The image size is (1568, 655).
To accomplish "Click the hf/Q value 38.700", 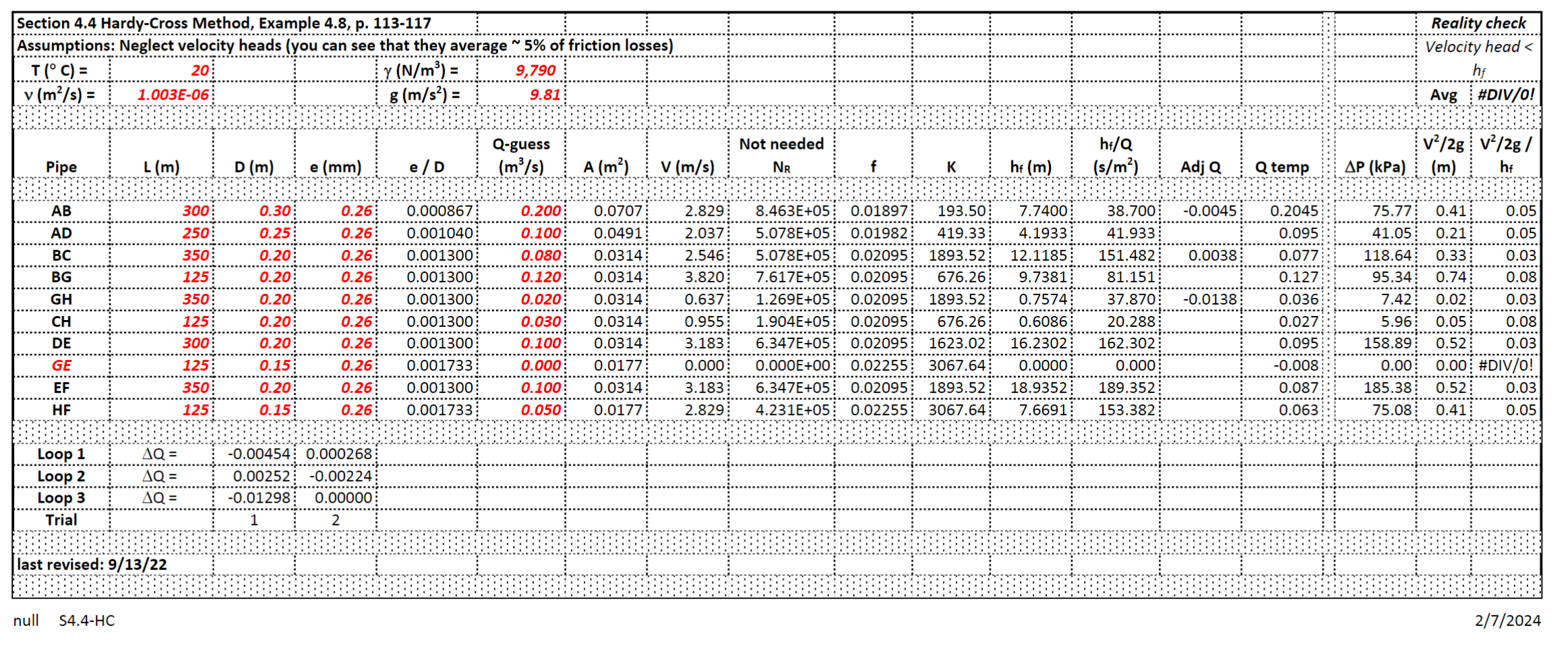I will (x=1131, y=211).
